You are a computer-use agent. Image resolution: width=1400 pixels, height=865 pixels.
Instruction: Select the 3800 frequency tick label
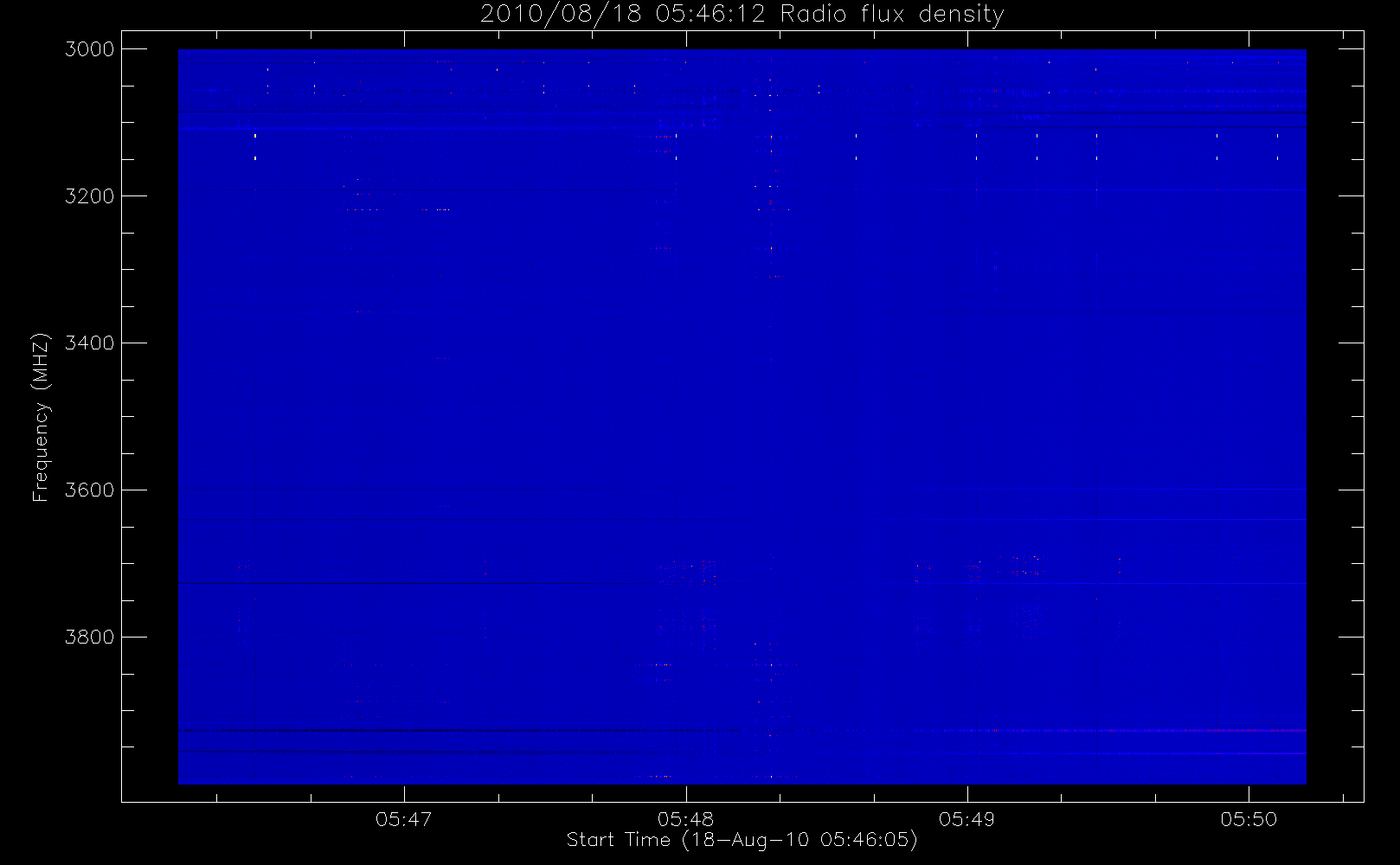click(90, 638)
